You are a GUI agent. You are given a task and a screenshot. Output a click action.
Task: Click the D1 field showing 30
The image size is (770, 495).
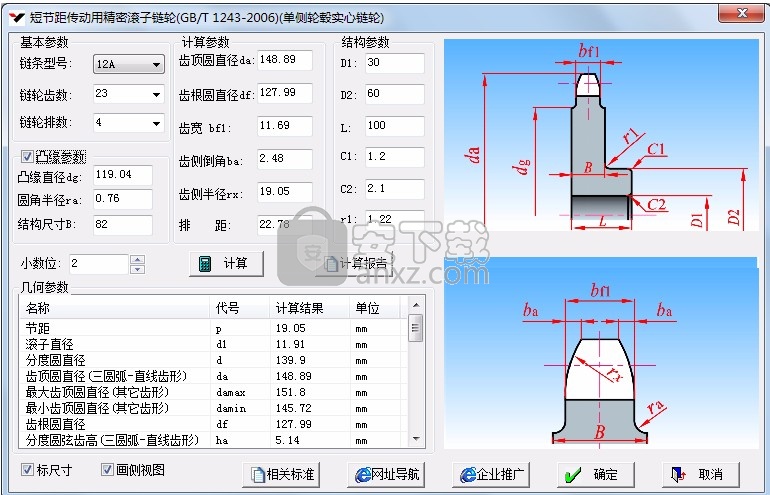[395, 63]
